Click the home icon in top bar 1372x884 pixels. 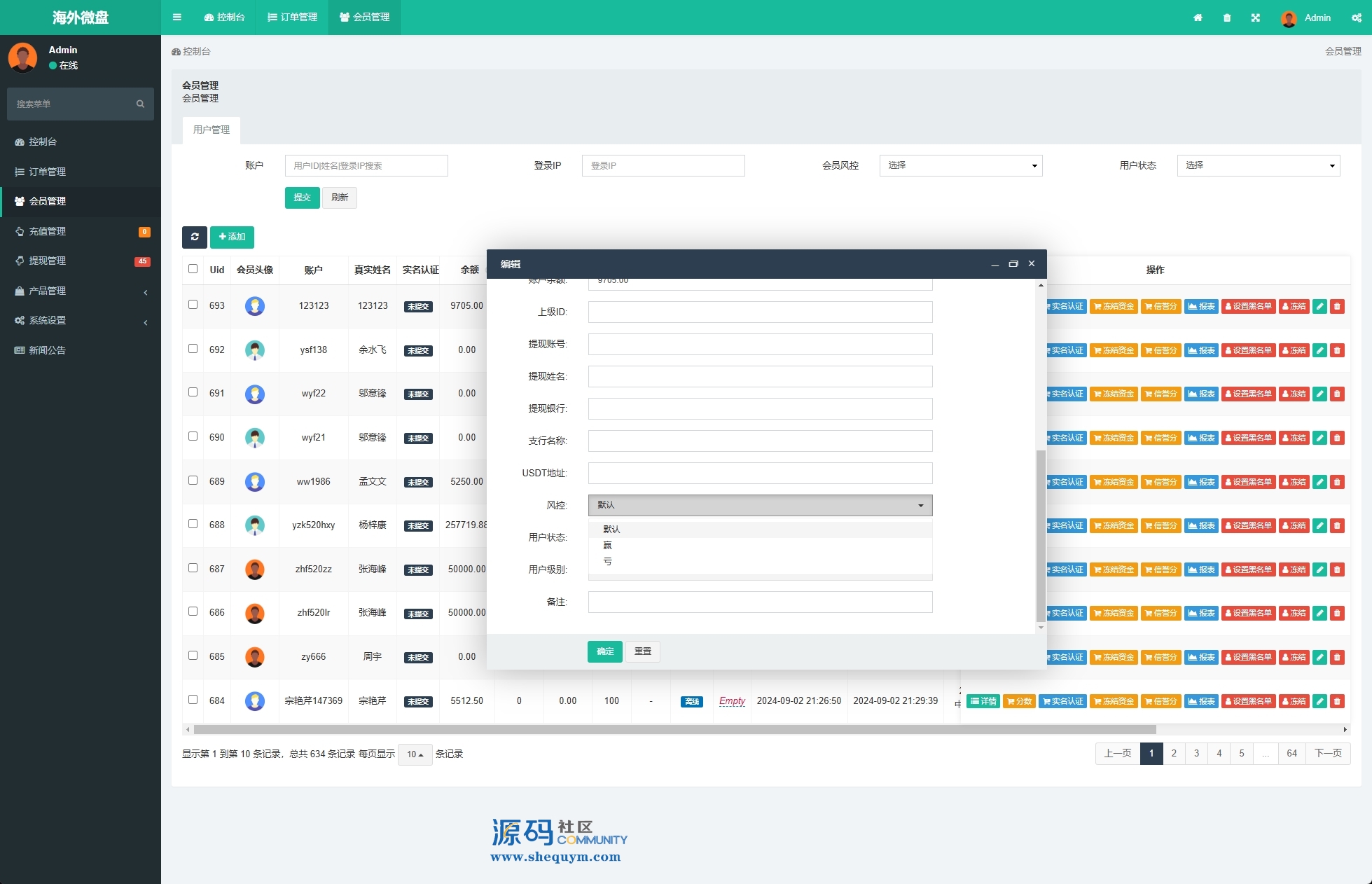tap(1198, 18)
